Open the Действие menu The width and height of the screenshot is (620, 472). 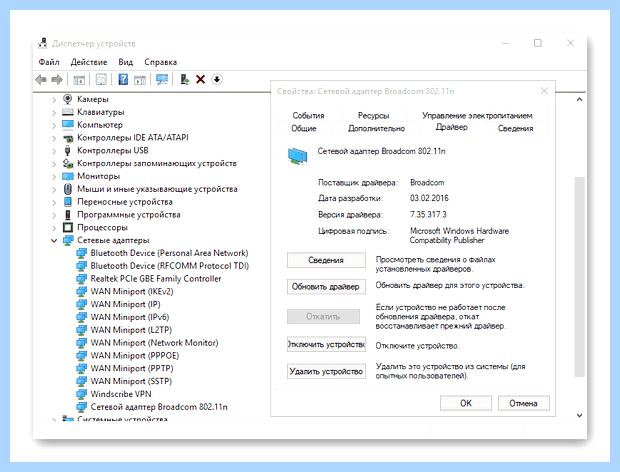tap(89, 62)
